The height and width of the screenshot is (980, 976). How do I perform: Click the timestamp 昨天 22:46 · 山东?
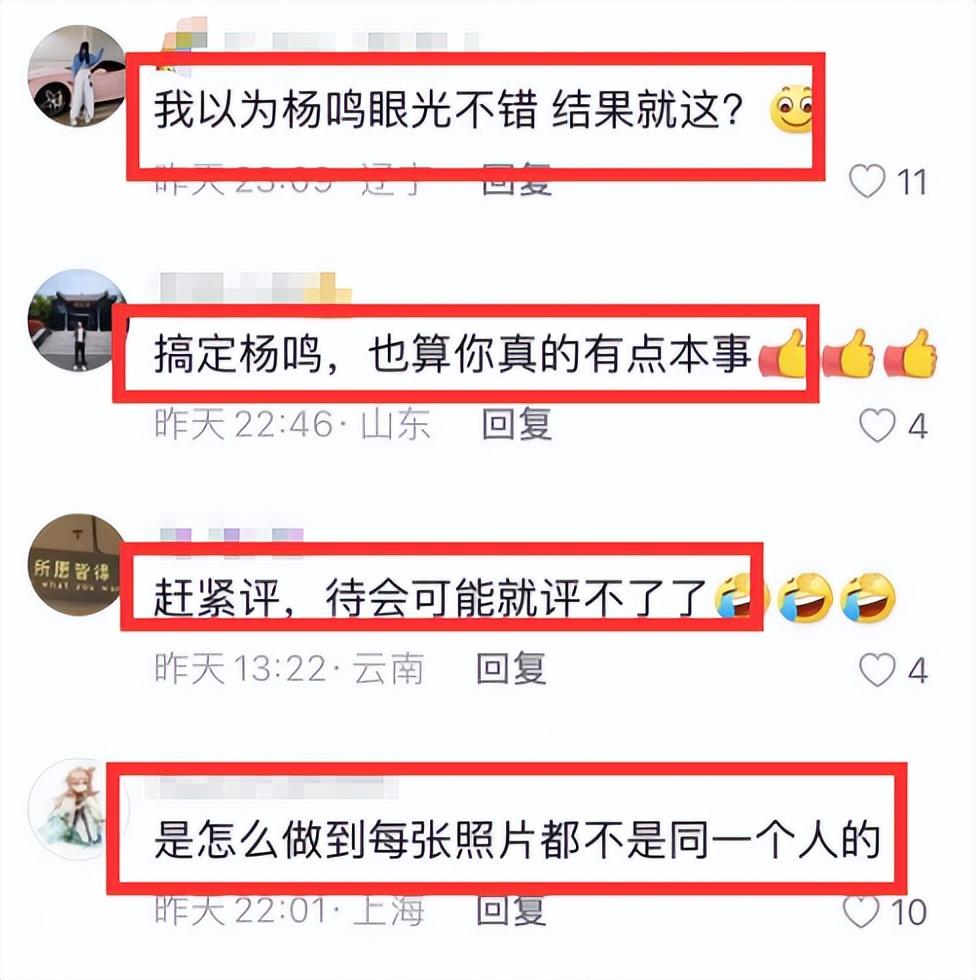(x=292, y=425)
